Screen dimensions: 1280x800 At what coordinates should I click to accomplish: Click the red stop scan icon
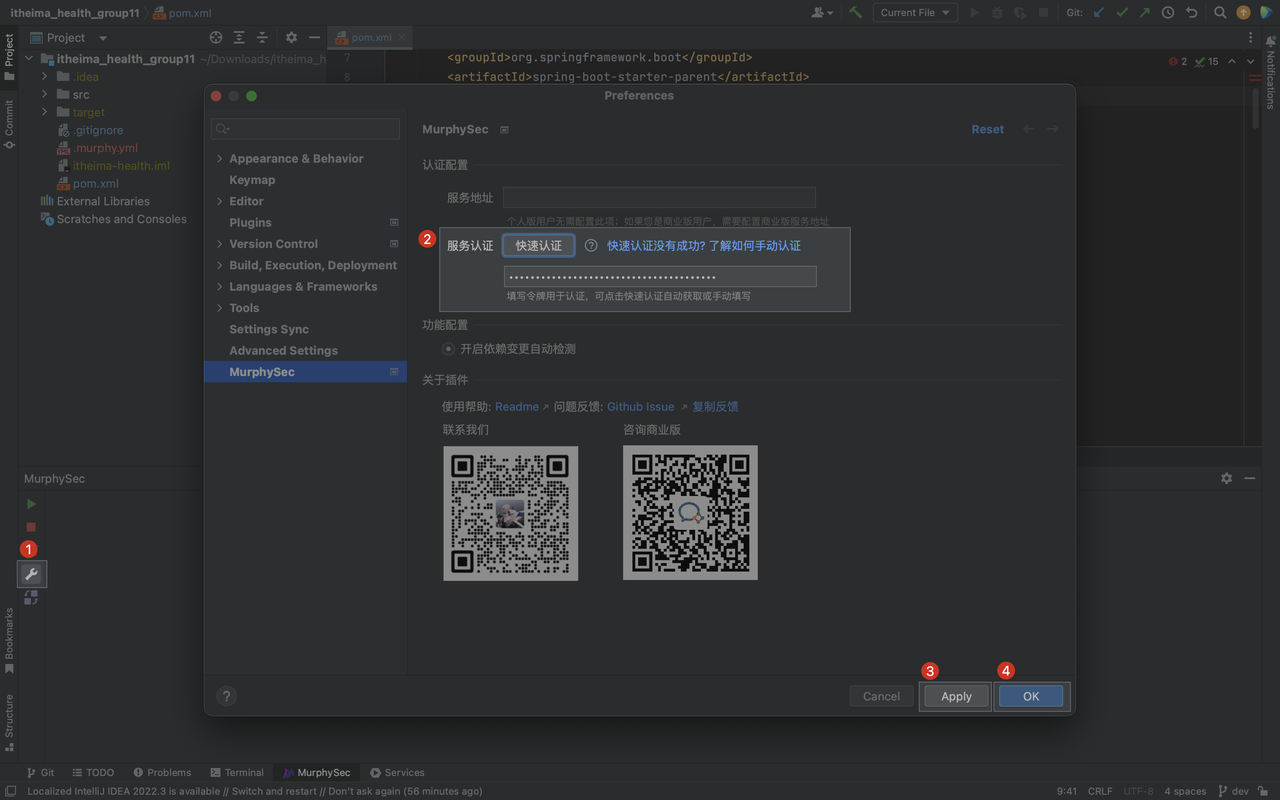[31, 527]
